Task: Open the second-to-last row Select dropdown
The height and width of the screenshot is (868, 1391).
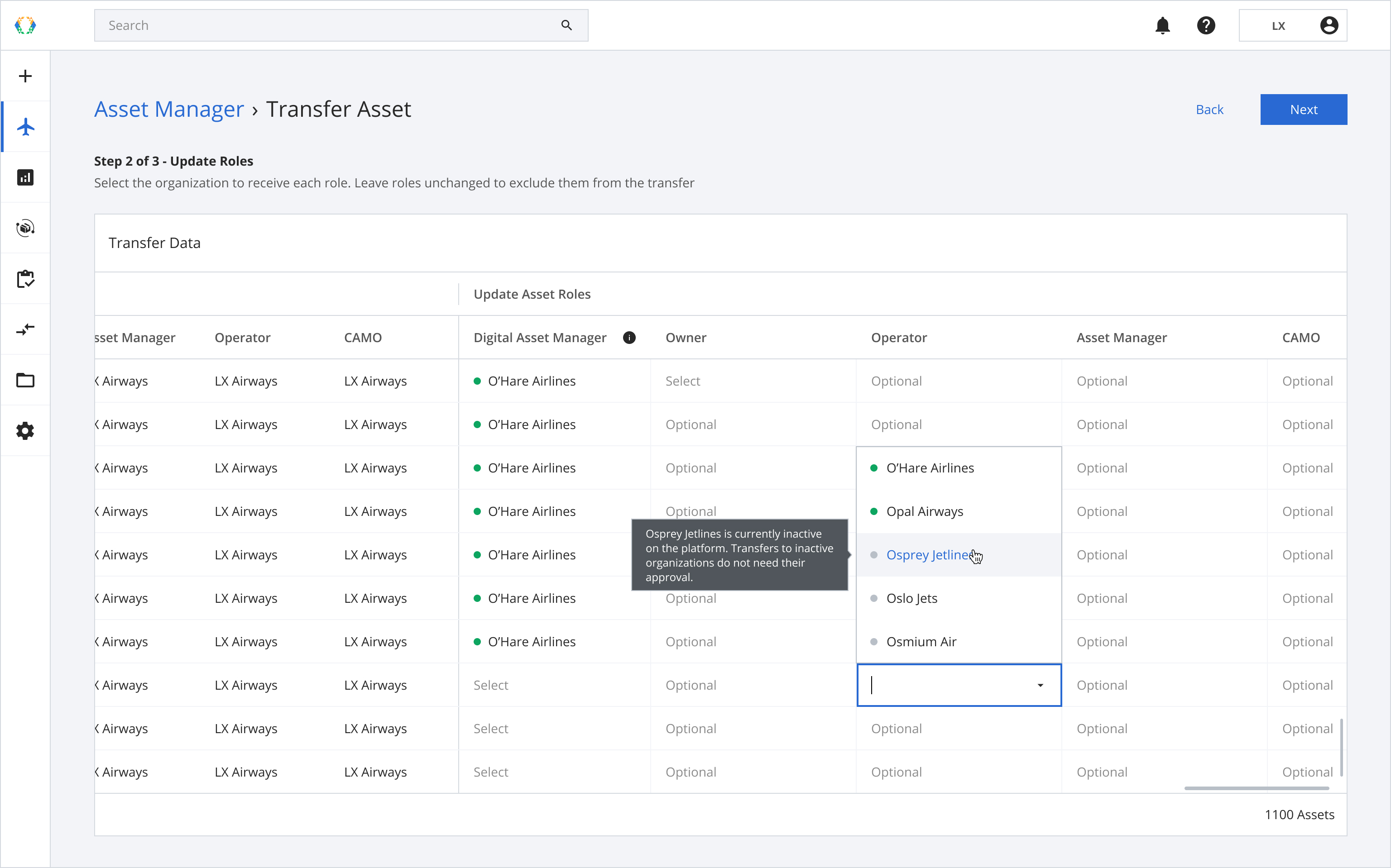Action: click(554, 729)
